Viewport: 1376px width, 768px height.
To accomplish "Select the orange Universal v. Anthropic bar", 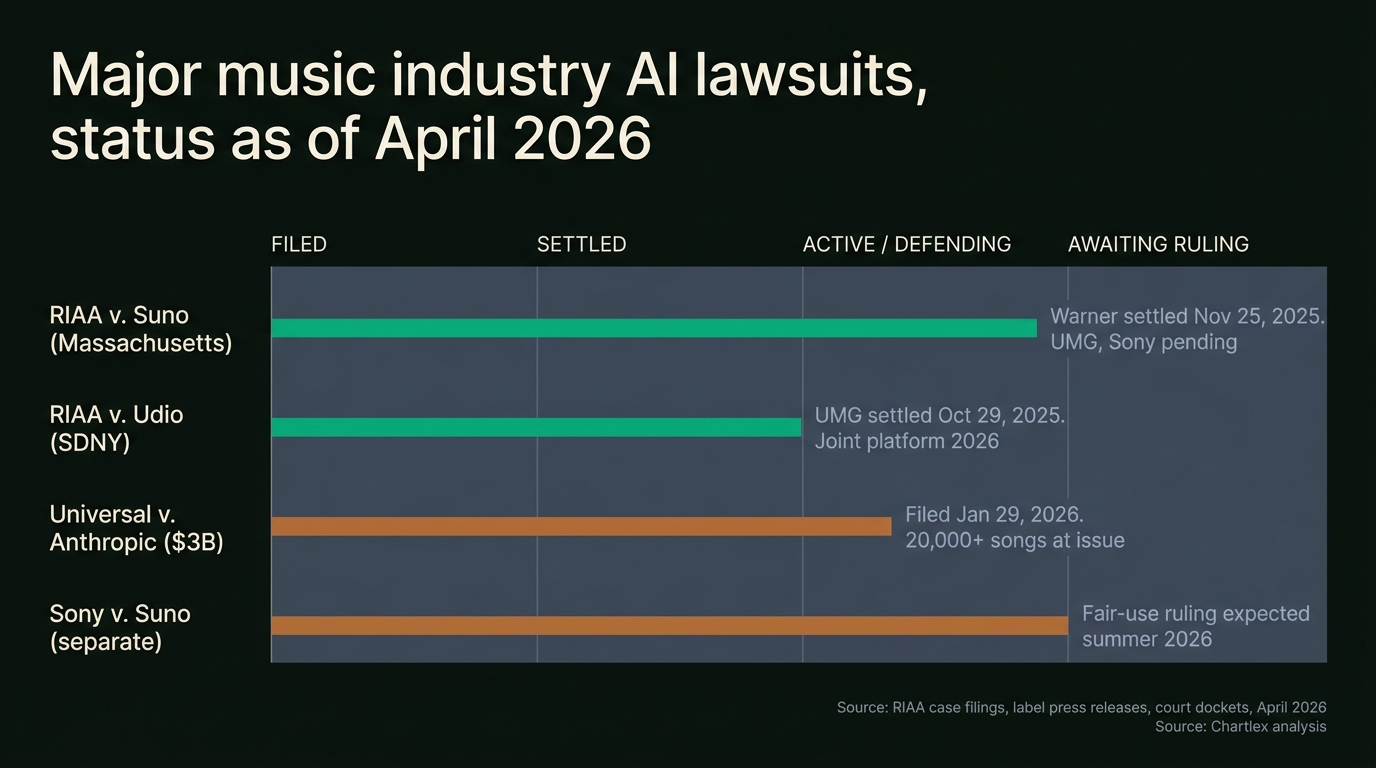I will pos(580,524).
